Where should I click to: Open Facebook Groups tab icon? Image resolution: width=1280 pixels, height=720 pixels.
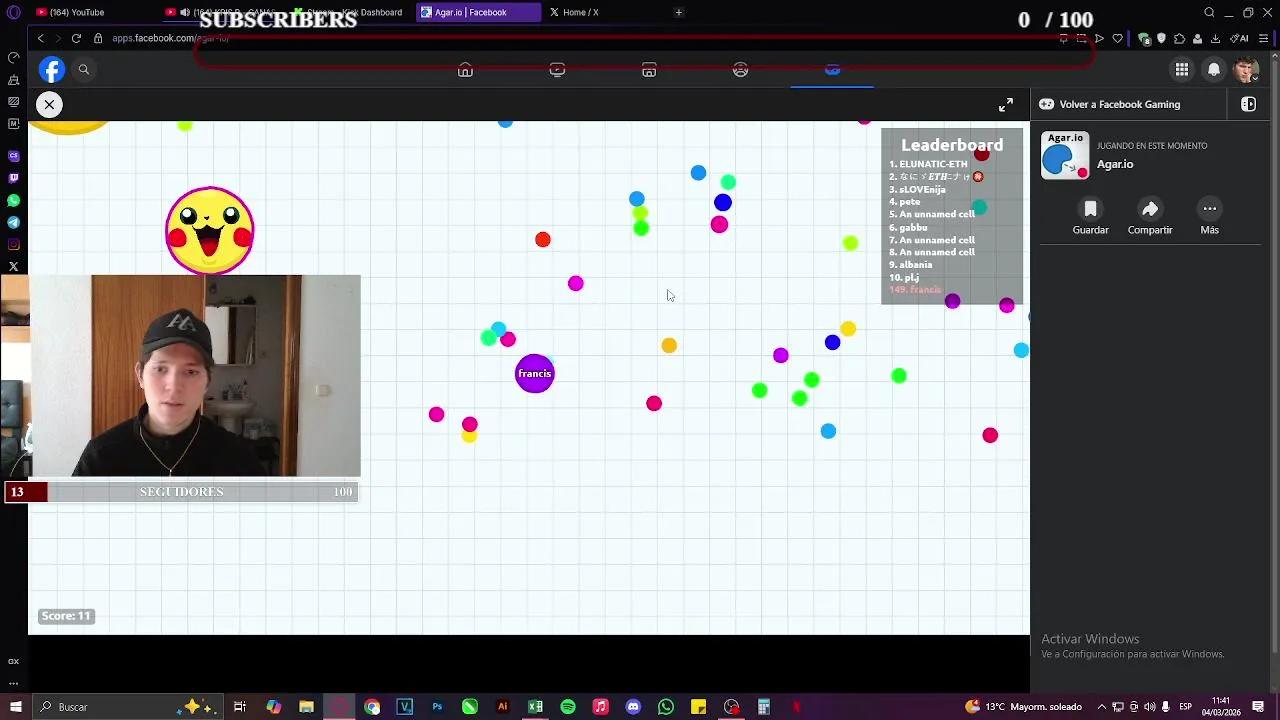(x=740, y=70)
